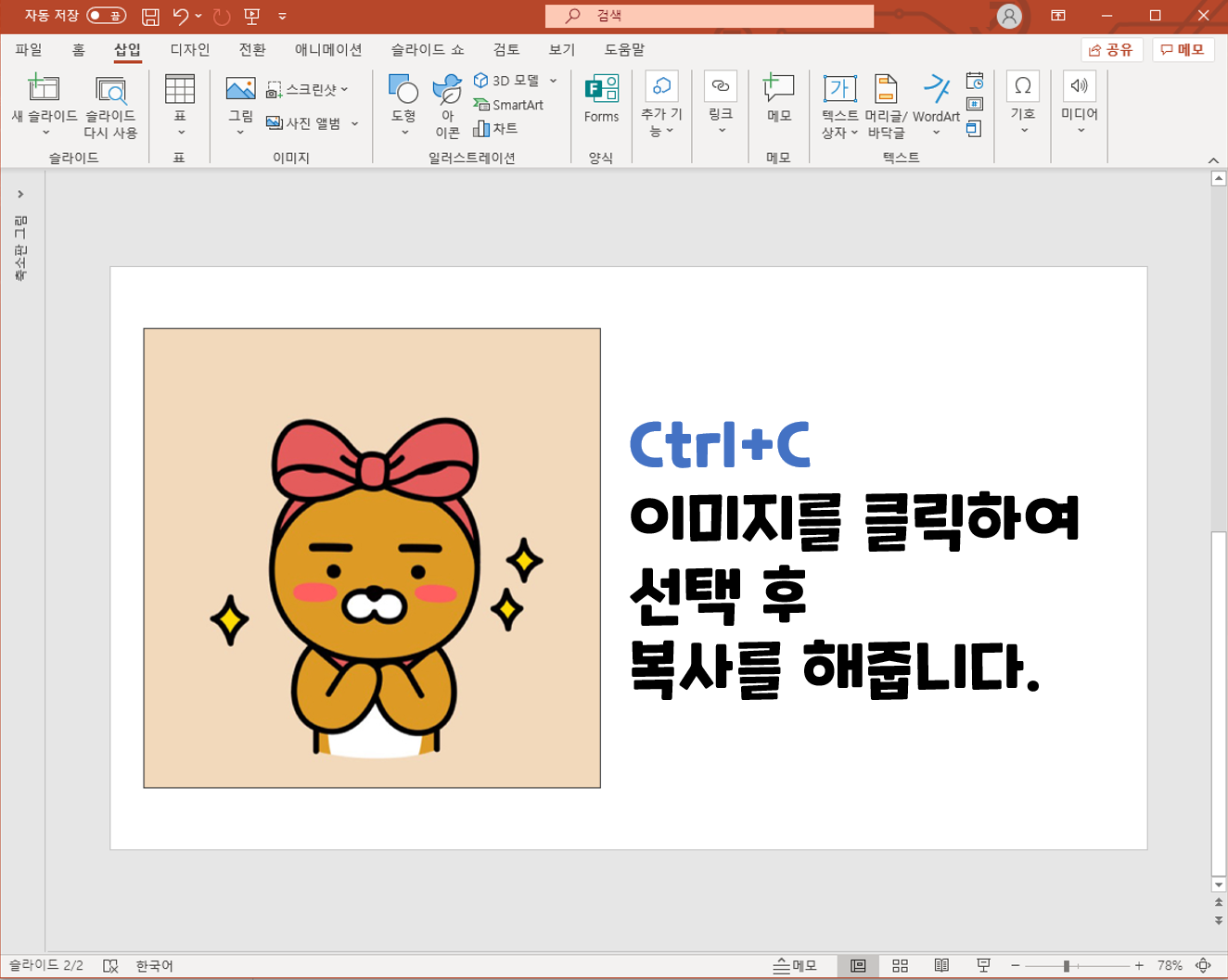Insert a new slide with 새 슬라이드 icon
Image resolution: width=1228 pixels, height=980 pixels.
pos(44,88)
